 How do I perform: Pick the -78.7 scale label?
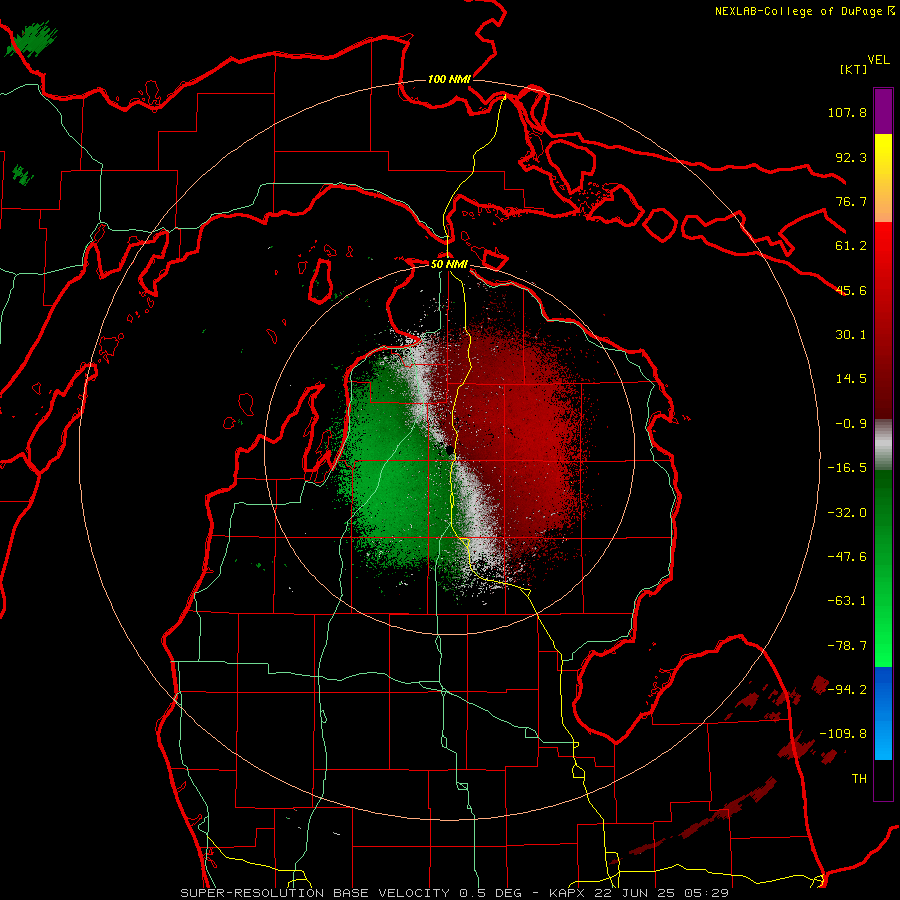[847, 646]
